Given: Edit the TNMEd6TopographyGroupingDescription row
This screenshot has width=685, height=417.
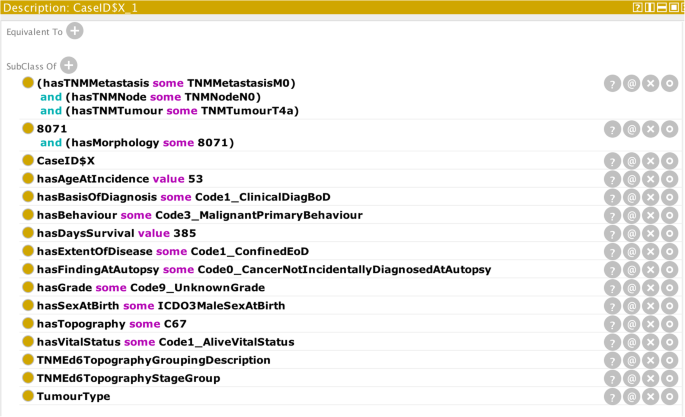Looking at the screenshot, I should (669, 361).
